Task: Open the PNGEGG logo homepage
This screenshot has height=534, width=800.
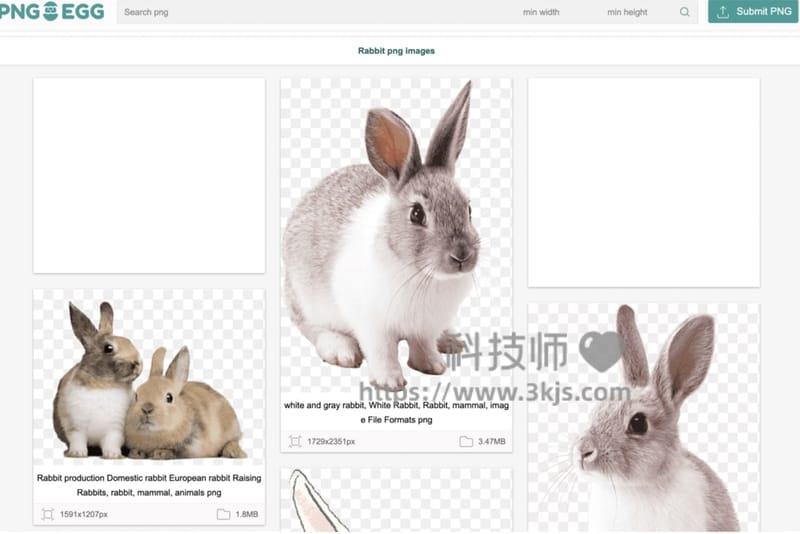Action: (52, 11)
